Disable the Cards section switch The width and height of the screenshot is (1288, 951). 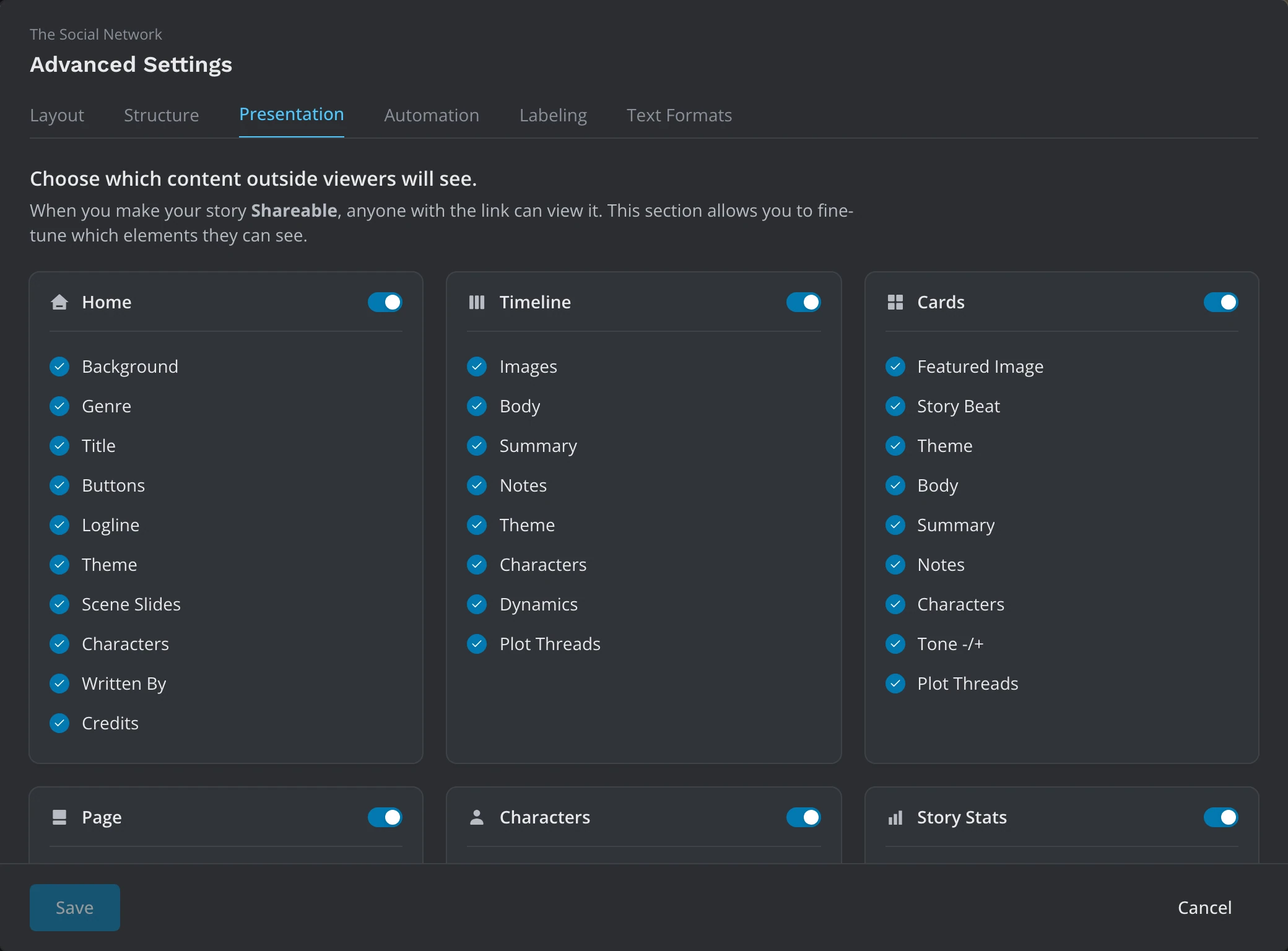[x=1221, y=302]
